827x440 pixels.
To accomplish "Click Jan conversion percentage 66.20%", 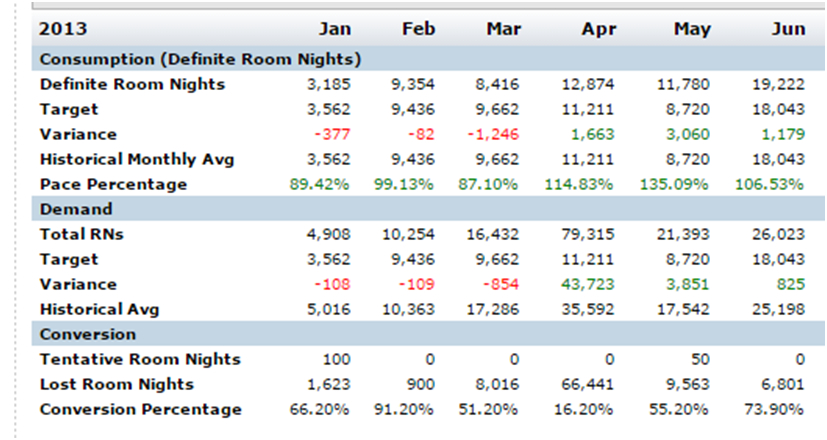I will pyautogui.click(x=319, y=409).
